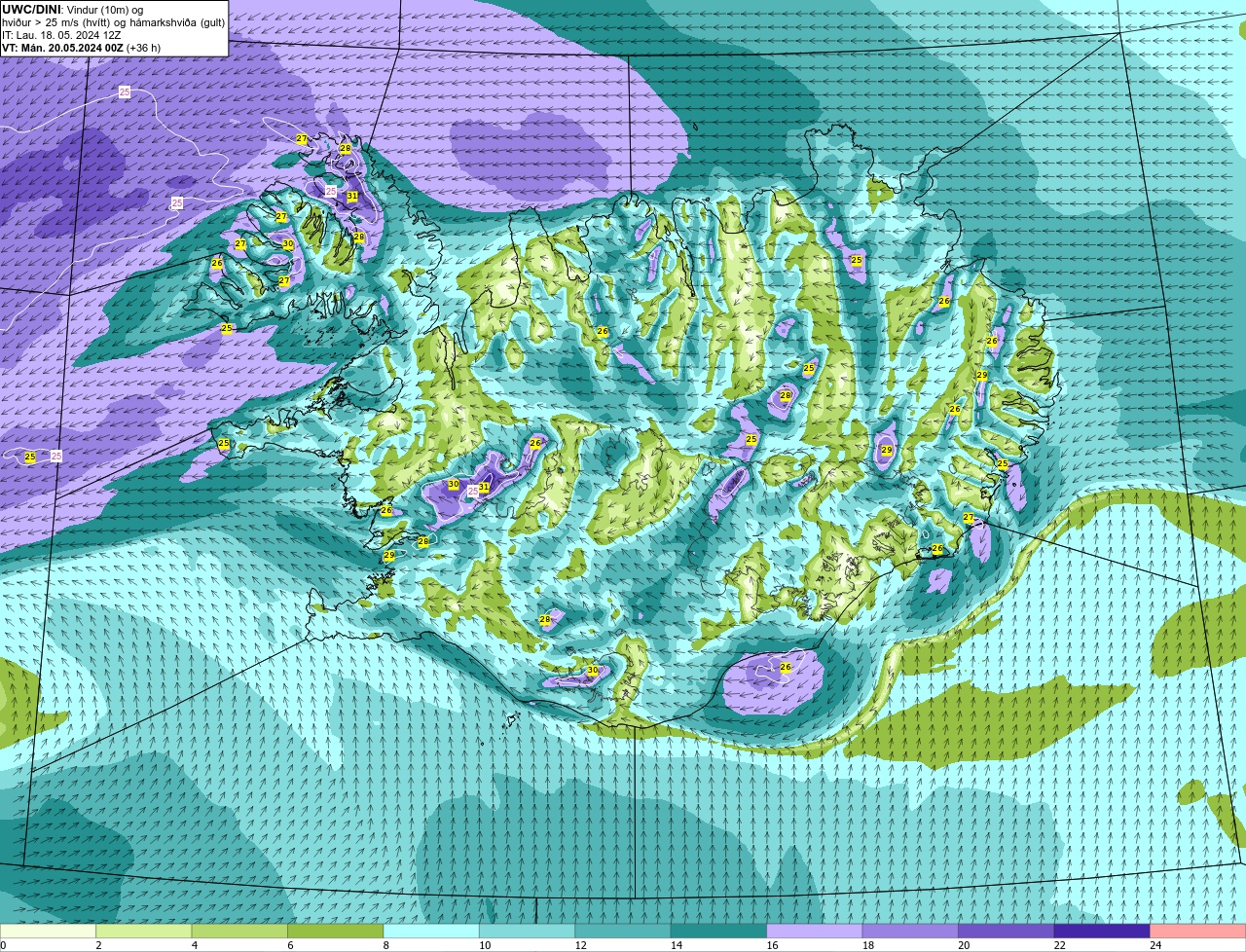Click the legend tick label "16"
Screen dimensions: 1246x952
(772, 945)
